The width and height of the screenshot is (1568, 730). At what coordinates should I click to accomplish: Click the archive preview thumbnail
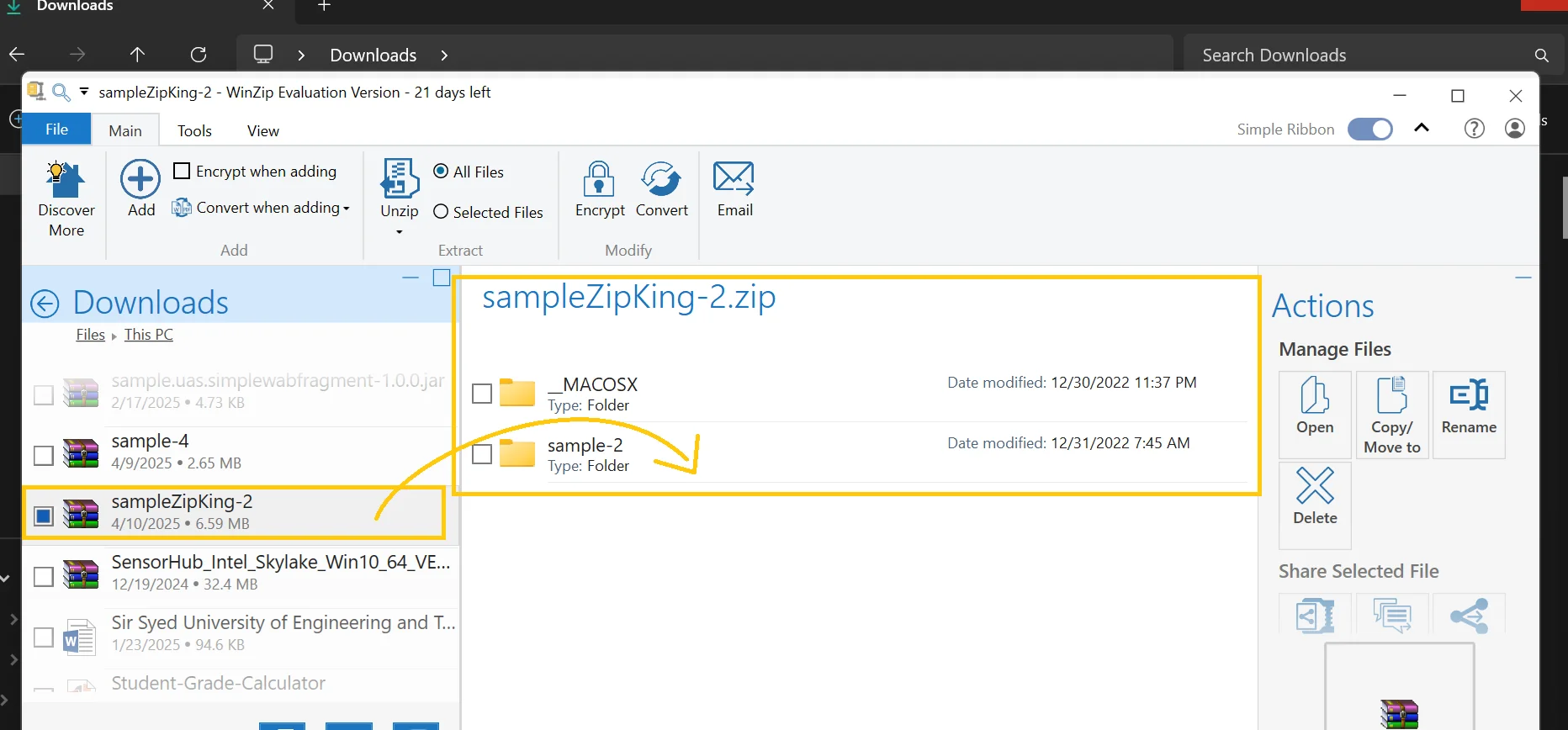pos(1399,687)
